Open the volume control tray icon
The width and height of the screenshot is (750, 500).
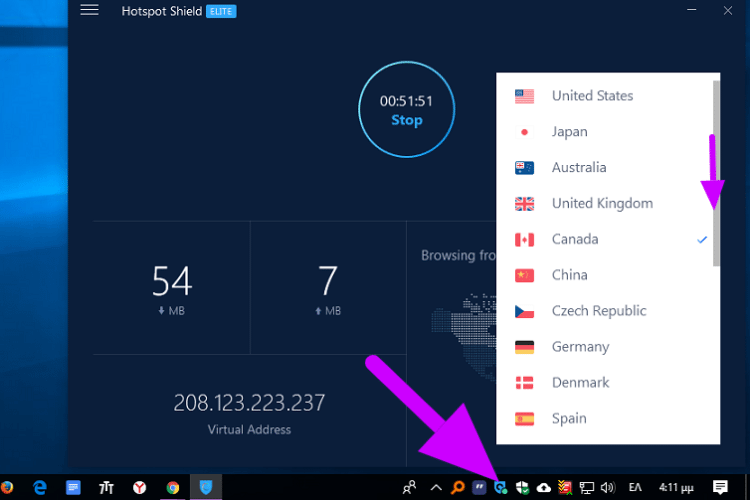(607, 488)
